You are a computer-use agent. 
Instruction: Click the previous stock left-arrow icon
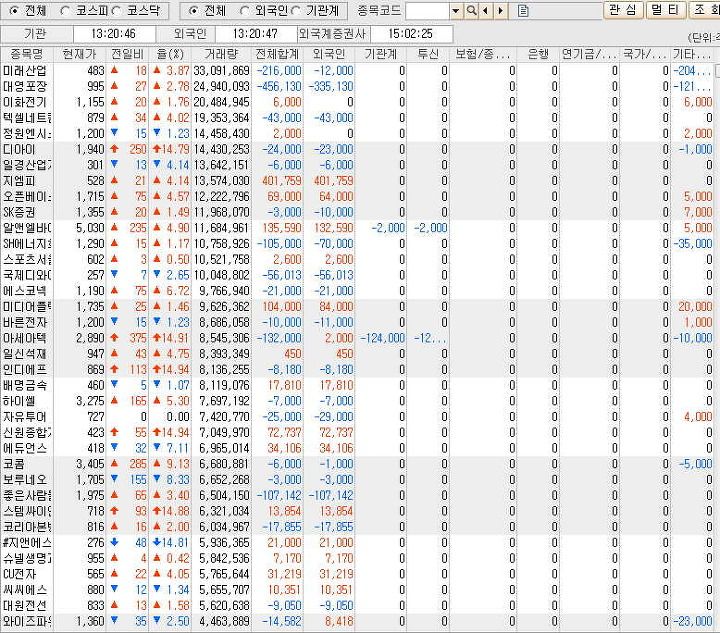coord(485,11)
